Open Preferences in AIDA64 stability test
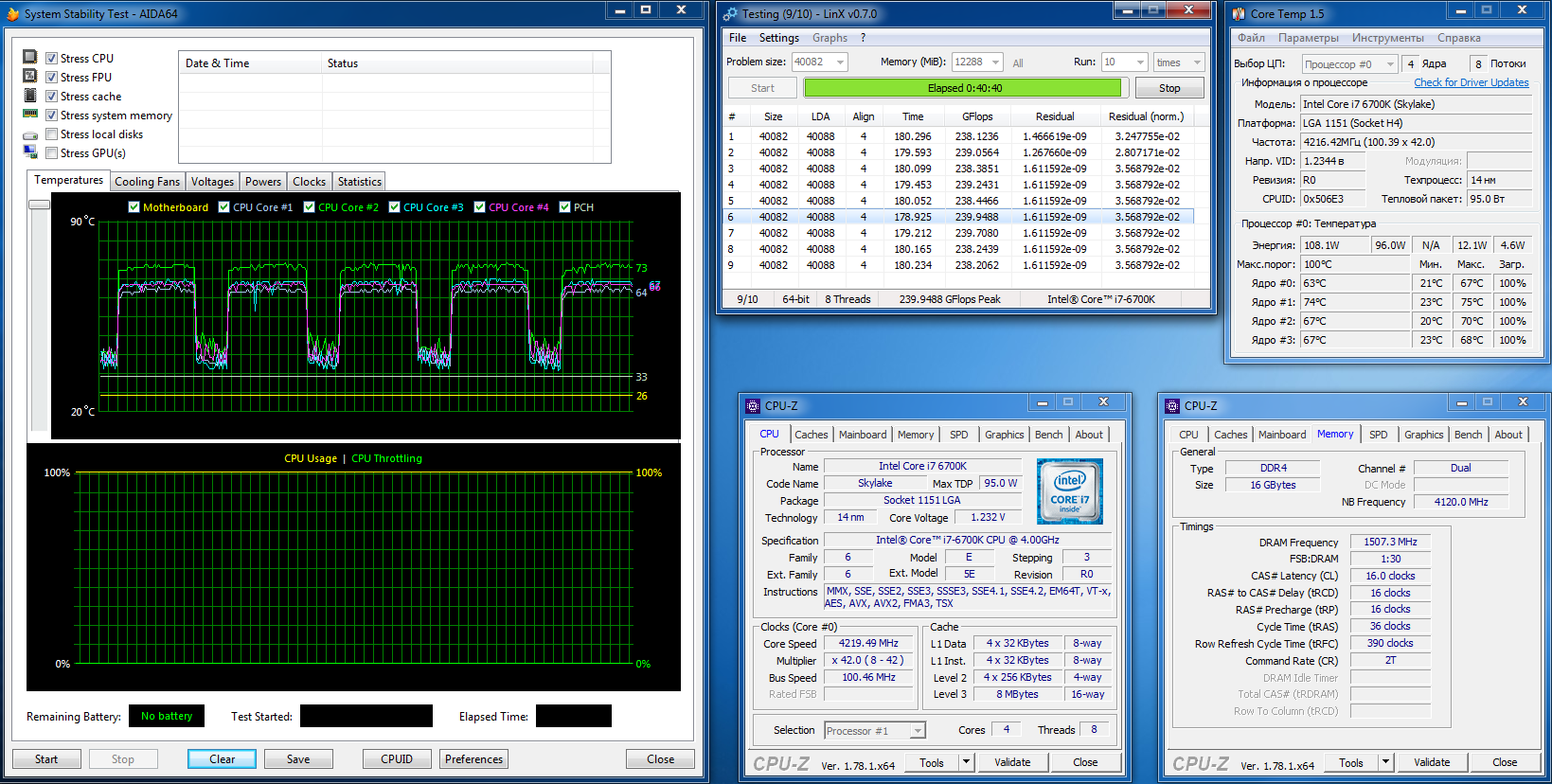The height and width of the screenshot is (784, 1552). pyautogui.click(x=474, y=759)
